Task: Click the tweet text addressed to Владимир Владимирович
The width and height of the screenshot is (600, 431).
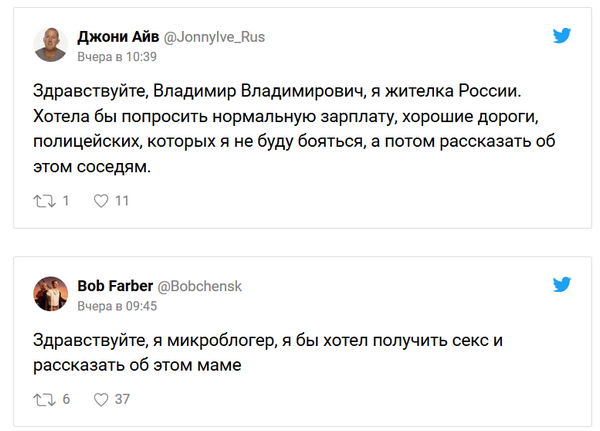Action: 290,129
